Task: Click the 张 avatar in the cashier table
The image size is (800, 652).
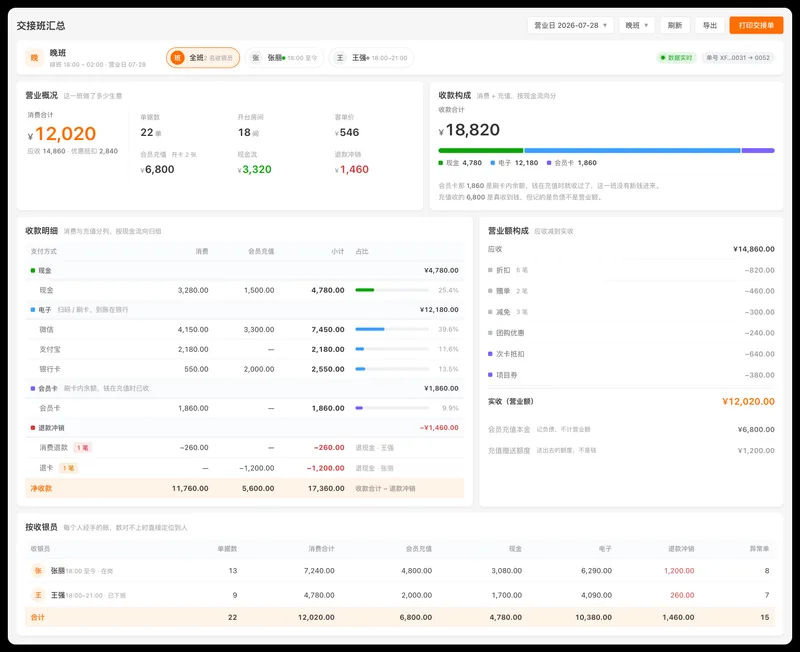Action: (38, 570)
